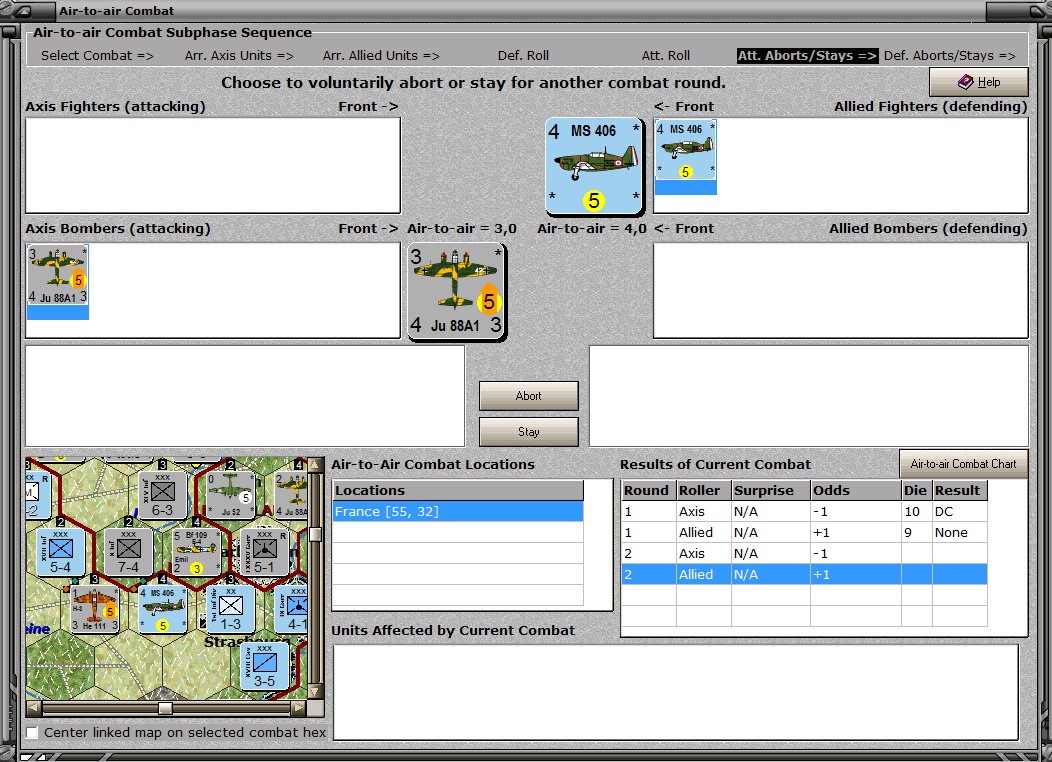The width and height of the screenshot is (1052, 762).
Task: Click the Roller column header
Action: pos(704,490)
